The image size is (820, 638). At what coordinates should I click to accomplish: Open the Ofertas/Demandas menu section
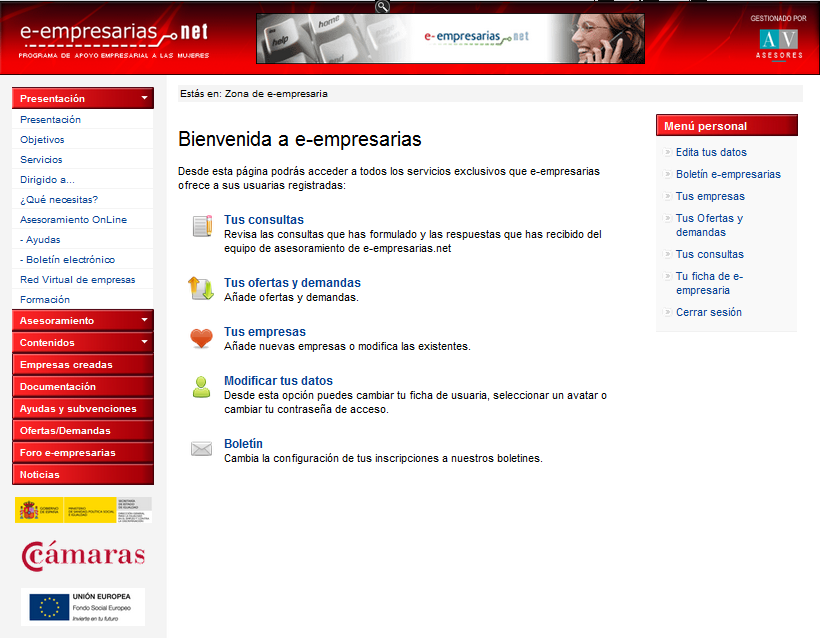click(83, 430)
